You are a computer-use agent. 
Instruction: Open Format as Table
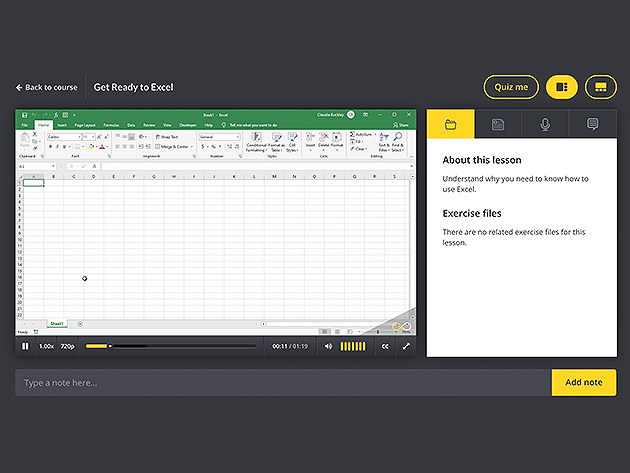276,142
